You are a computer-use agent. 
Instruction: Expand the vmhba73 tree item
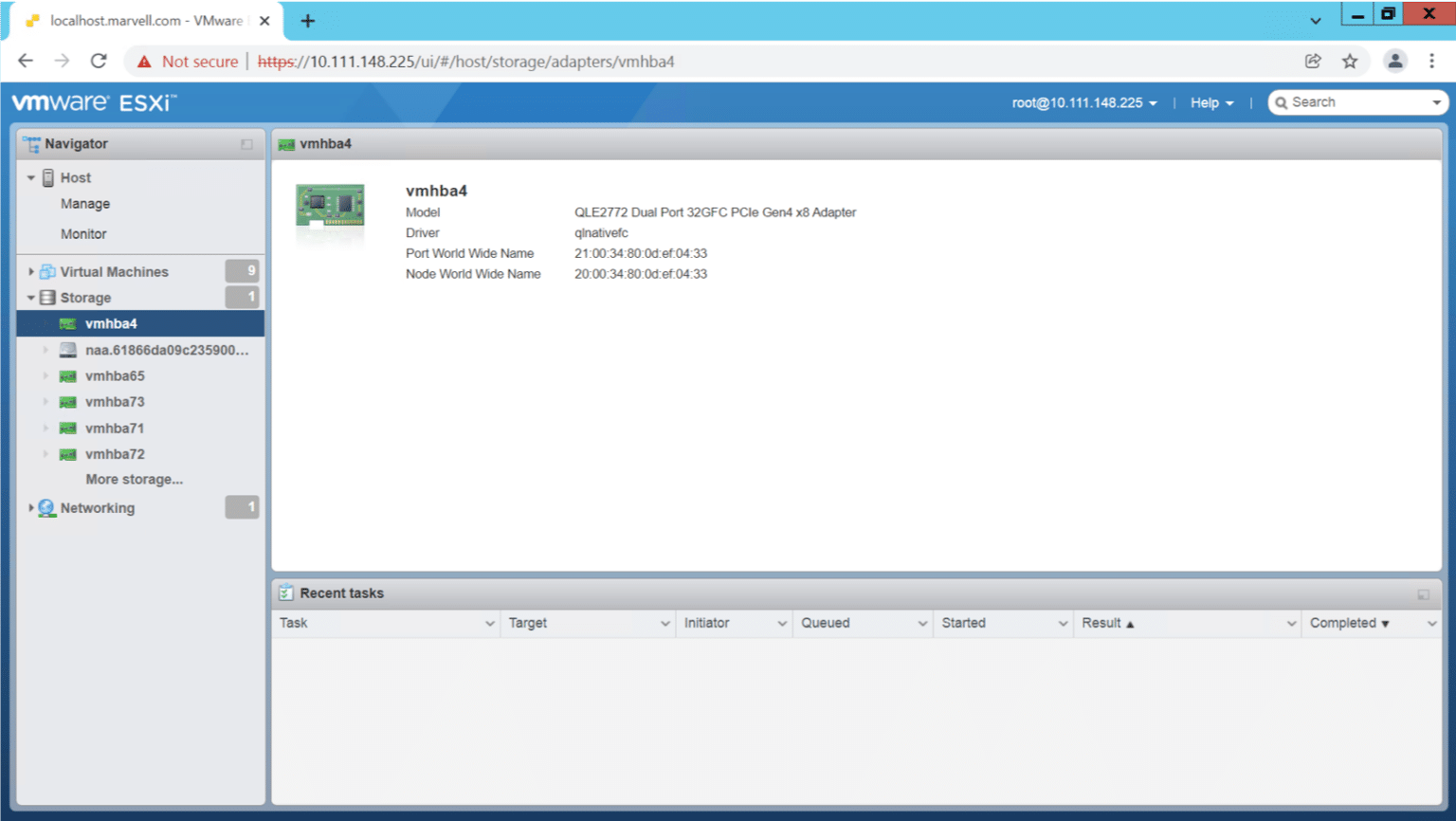(x=45, y=402)
